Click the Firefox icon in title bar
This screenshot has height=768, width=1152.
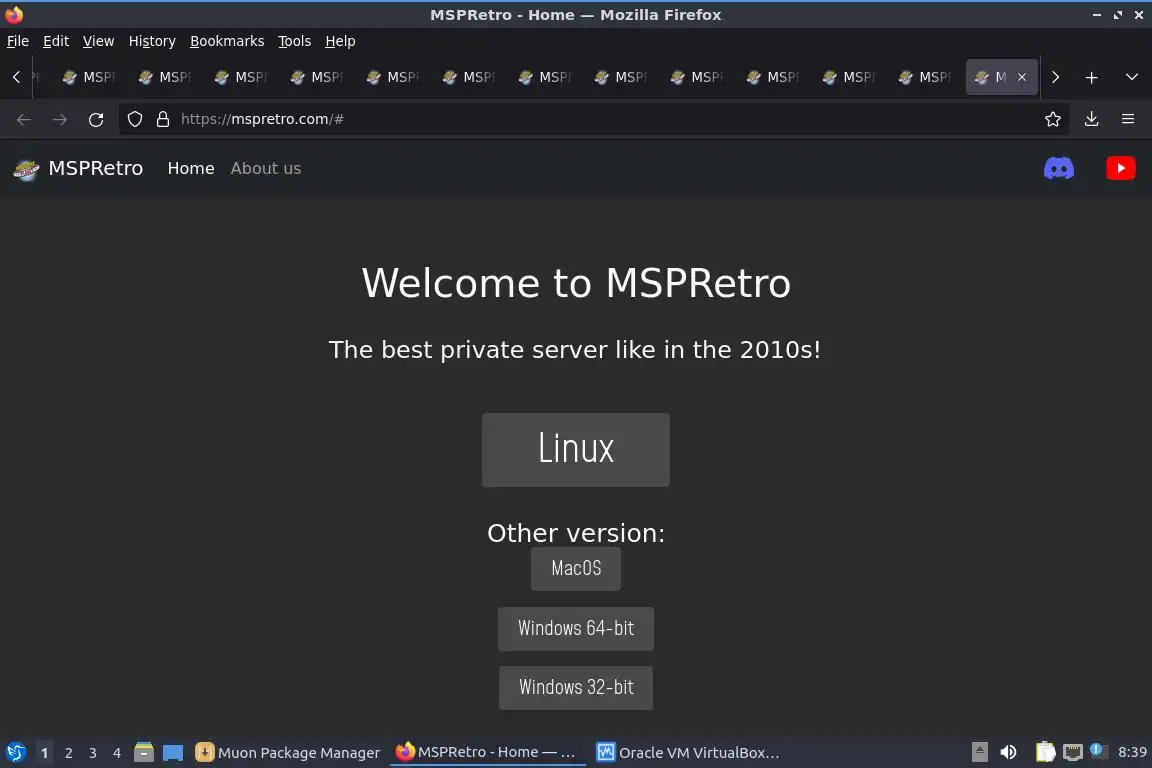(14, 14)
